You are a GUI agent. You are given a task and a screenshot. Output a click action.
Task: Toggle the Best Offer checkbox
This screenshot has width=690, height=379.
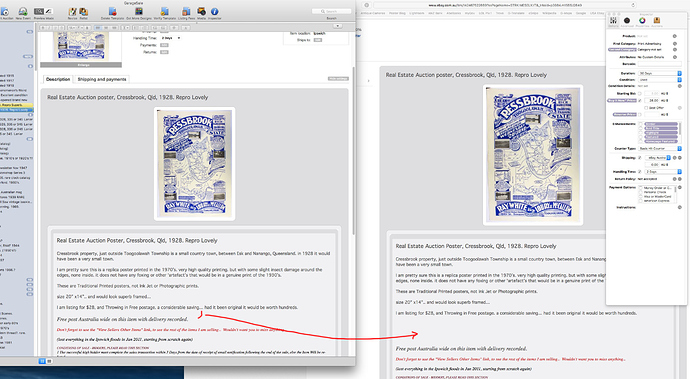click(x=646, y=108)
